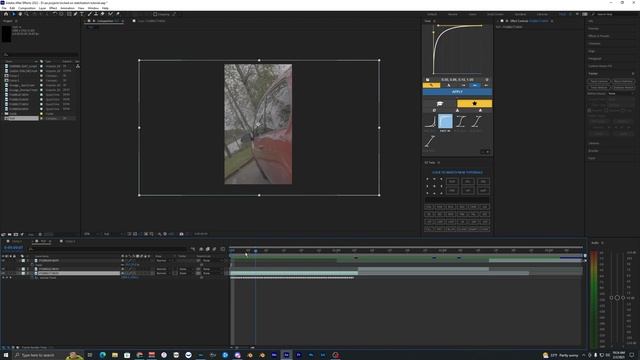Screen dimensions: 640x360
Task: Select the Puppet Pin tool
Action: (118, 14)
